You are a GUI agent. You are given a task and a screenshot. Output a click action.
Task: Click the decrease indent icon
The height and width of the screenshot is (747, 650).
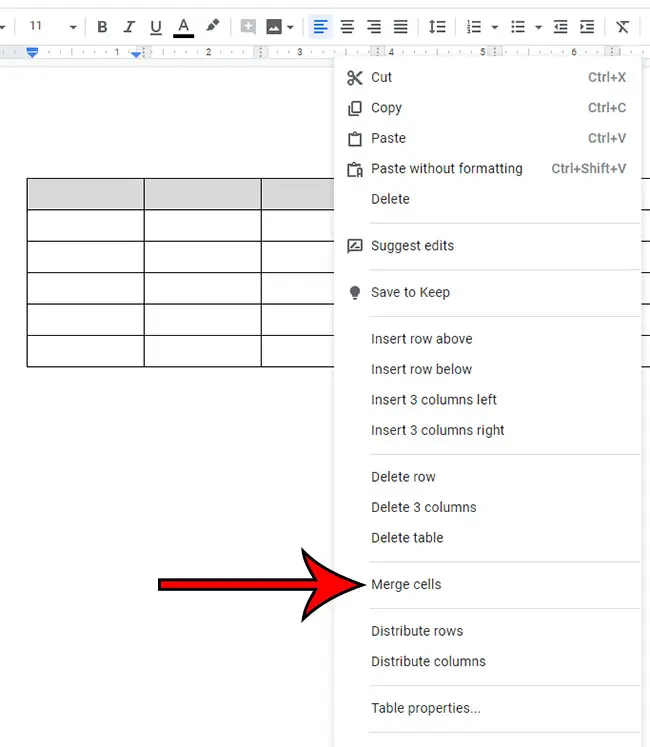(561, 27)
